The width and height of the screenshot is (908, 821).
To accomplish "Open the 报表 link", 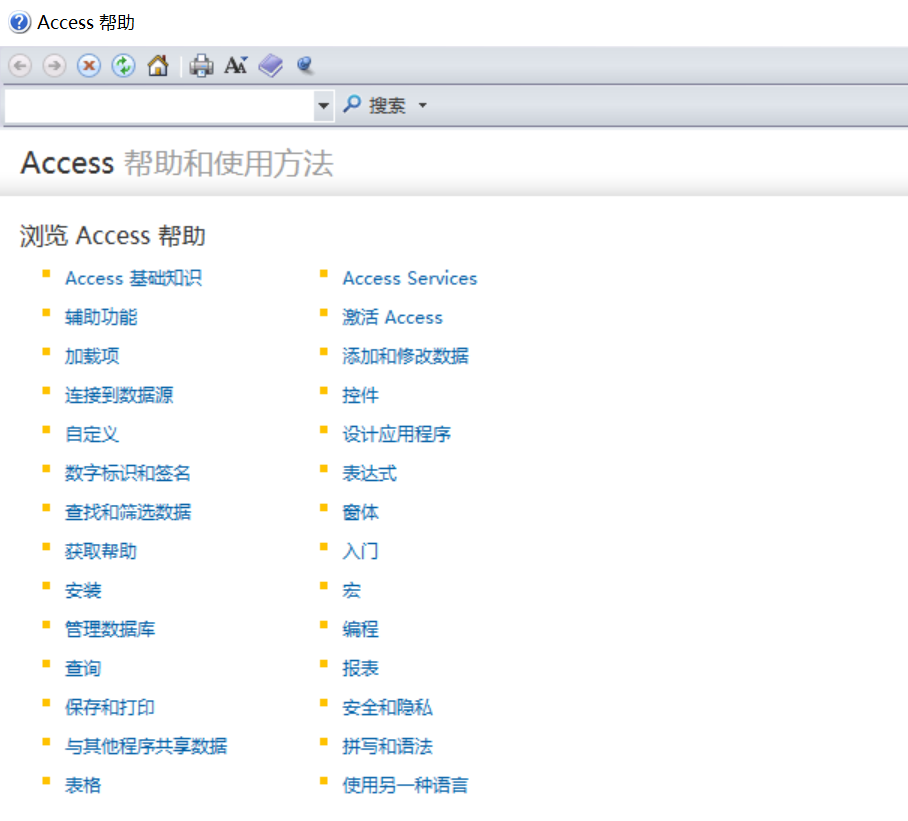I will tap(360, 669).
